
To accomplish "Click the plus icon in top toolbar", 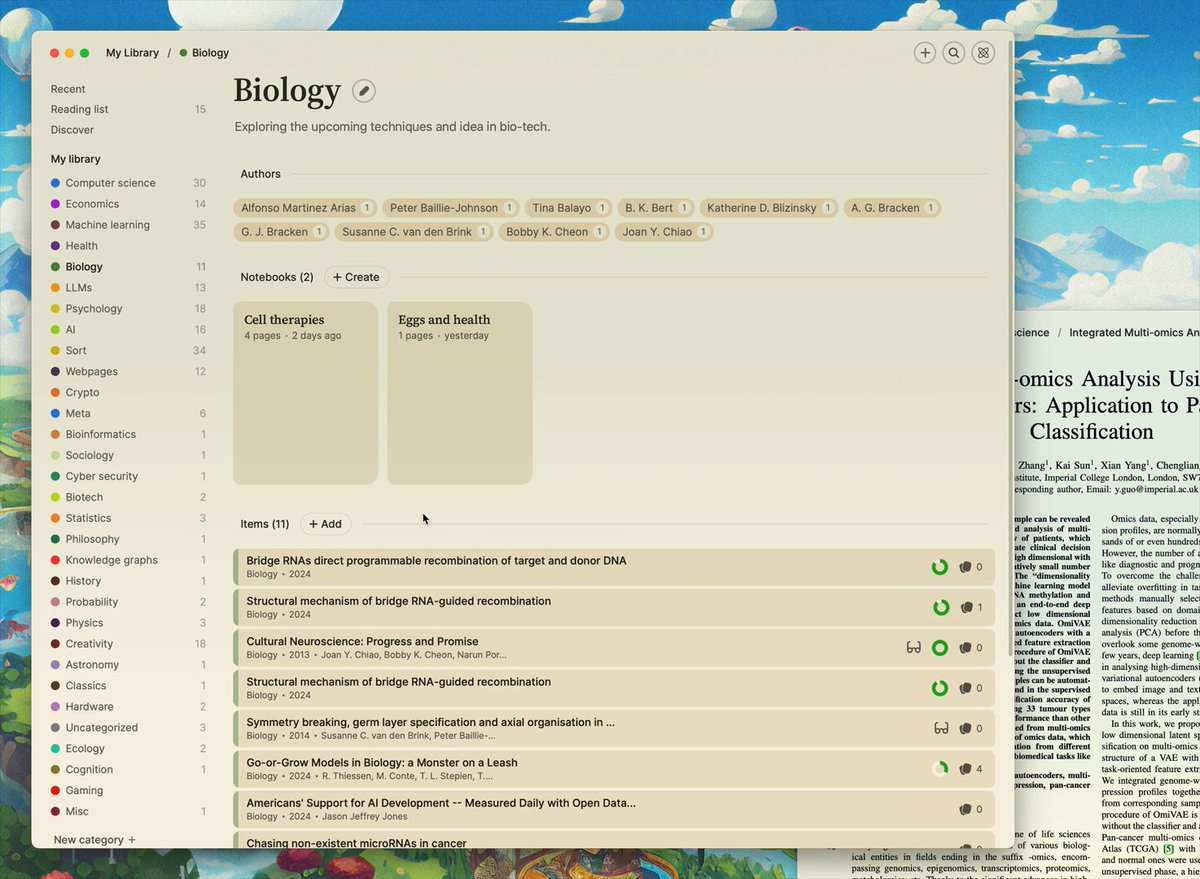I will click(x=925, y=53).
